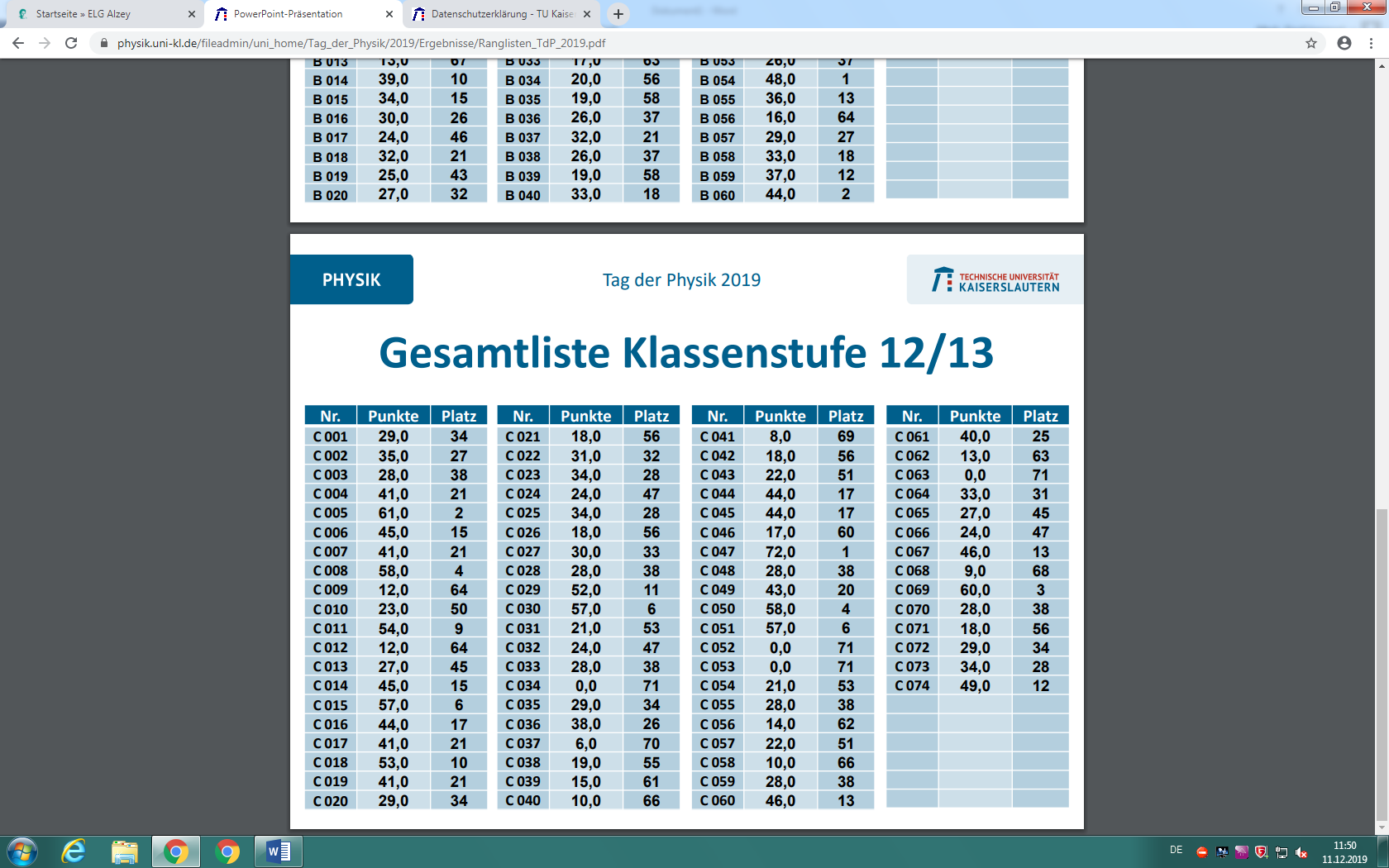
Task: Close the Startseite ELG Alzey tab
Action: coord(192,14)
